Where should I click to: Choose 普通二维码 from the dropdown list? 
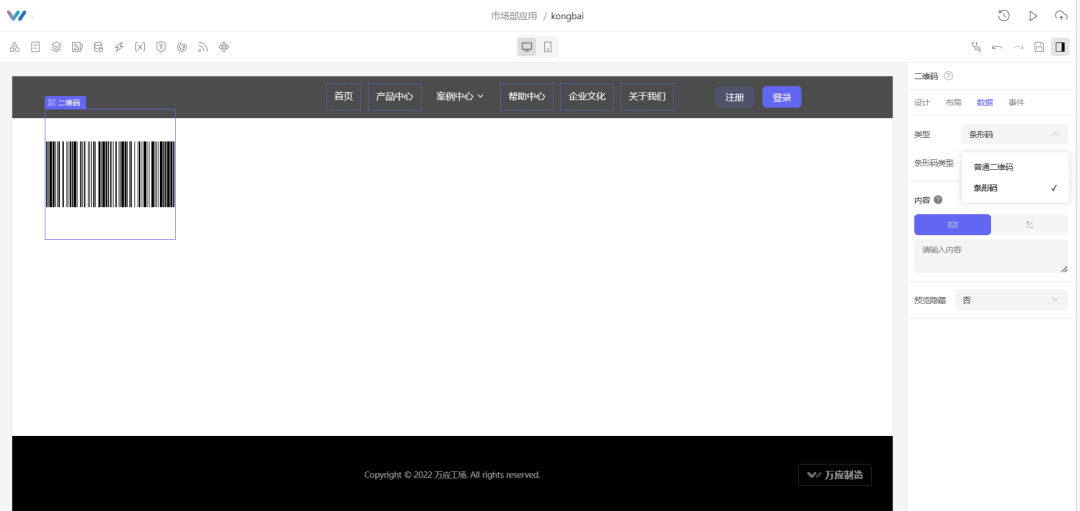coord(1015,167)
